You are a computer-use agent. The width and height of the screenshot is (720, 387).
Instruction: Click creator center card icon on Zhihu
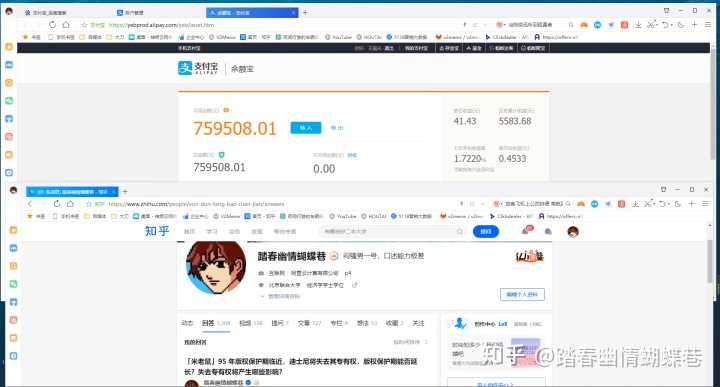(460, 323)
